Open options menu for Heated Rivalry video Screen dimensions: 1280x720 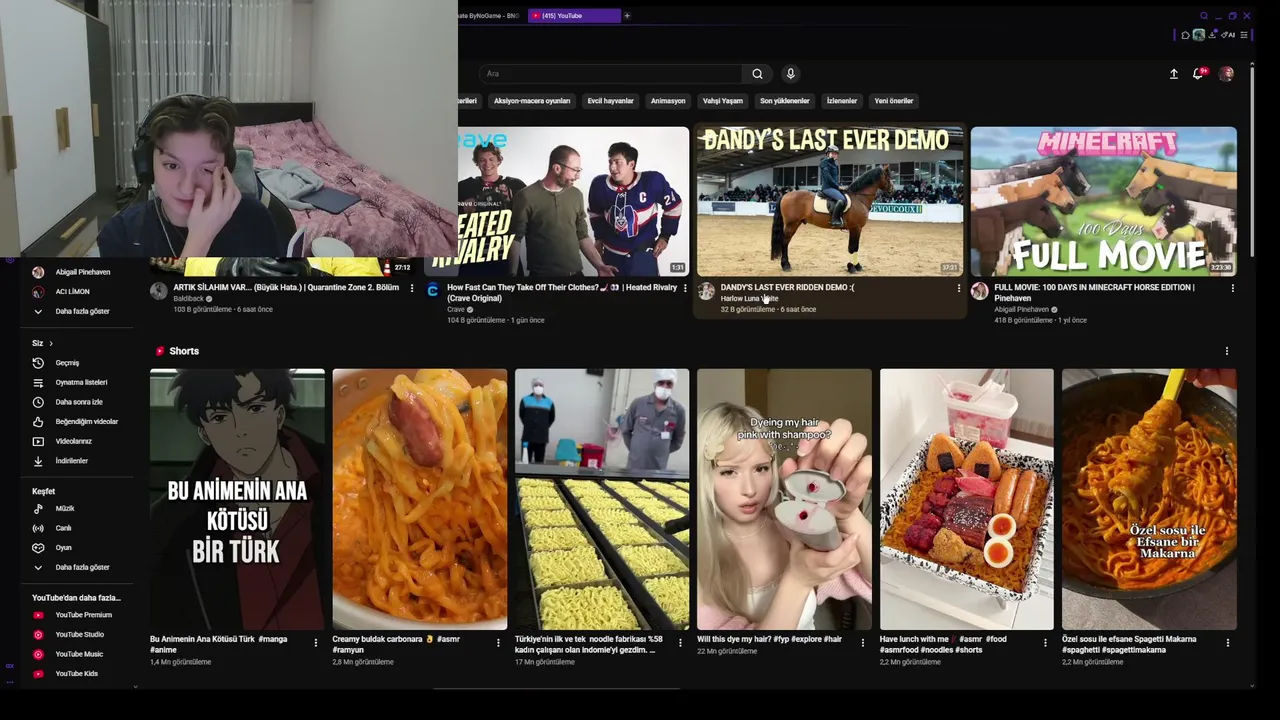pyautogui.click(x=685, y=288)
